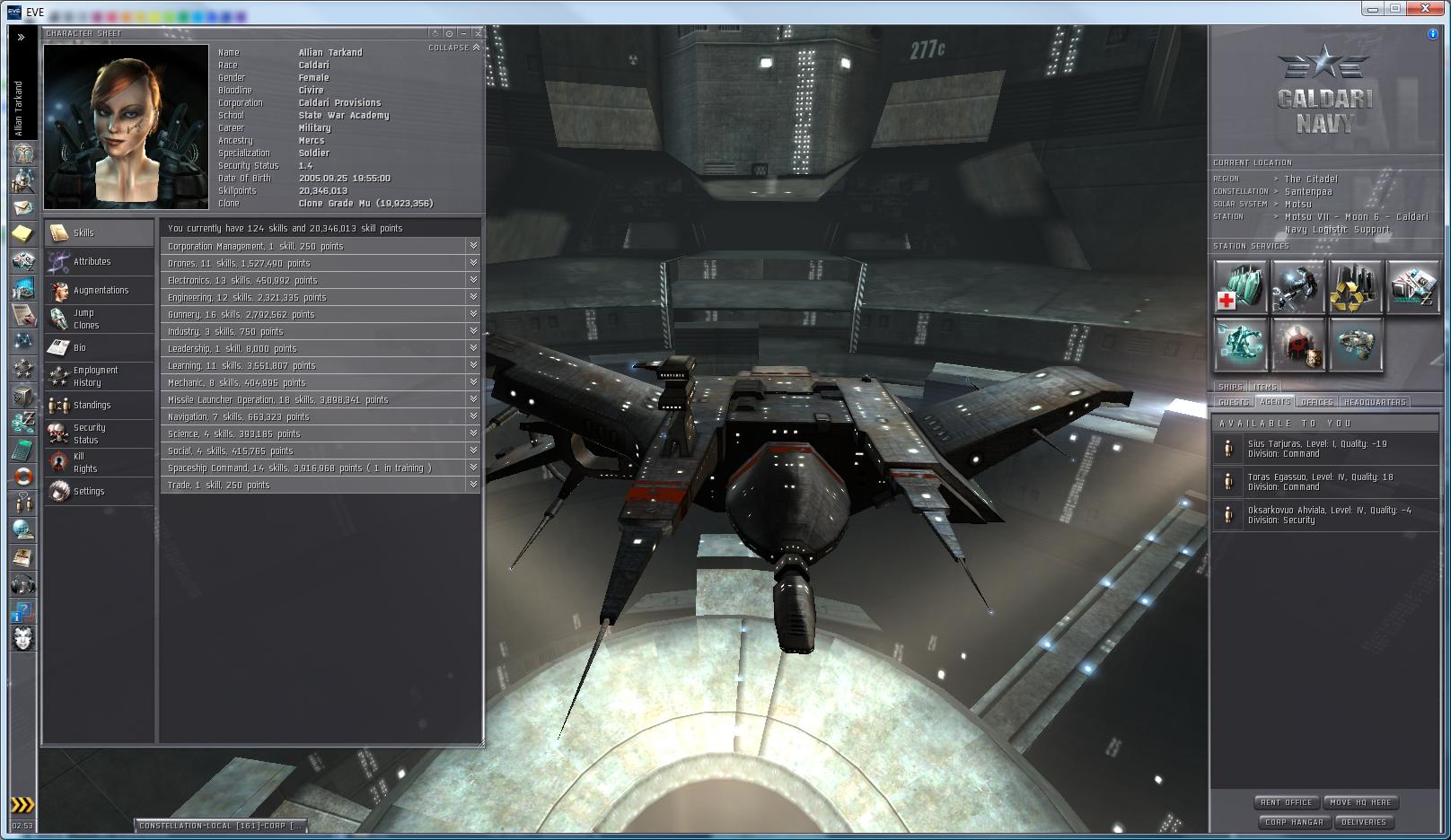Open the mail envelope icon in sidebar
Screen dimensions: 1451x840
point(23,207)
